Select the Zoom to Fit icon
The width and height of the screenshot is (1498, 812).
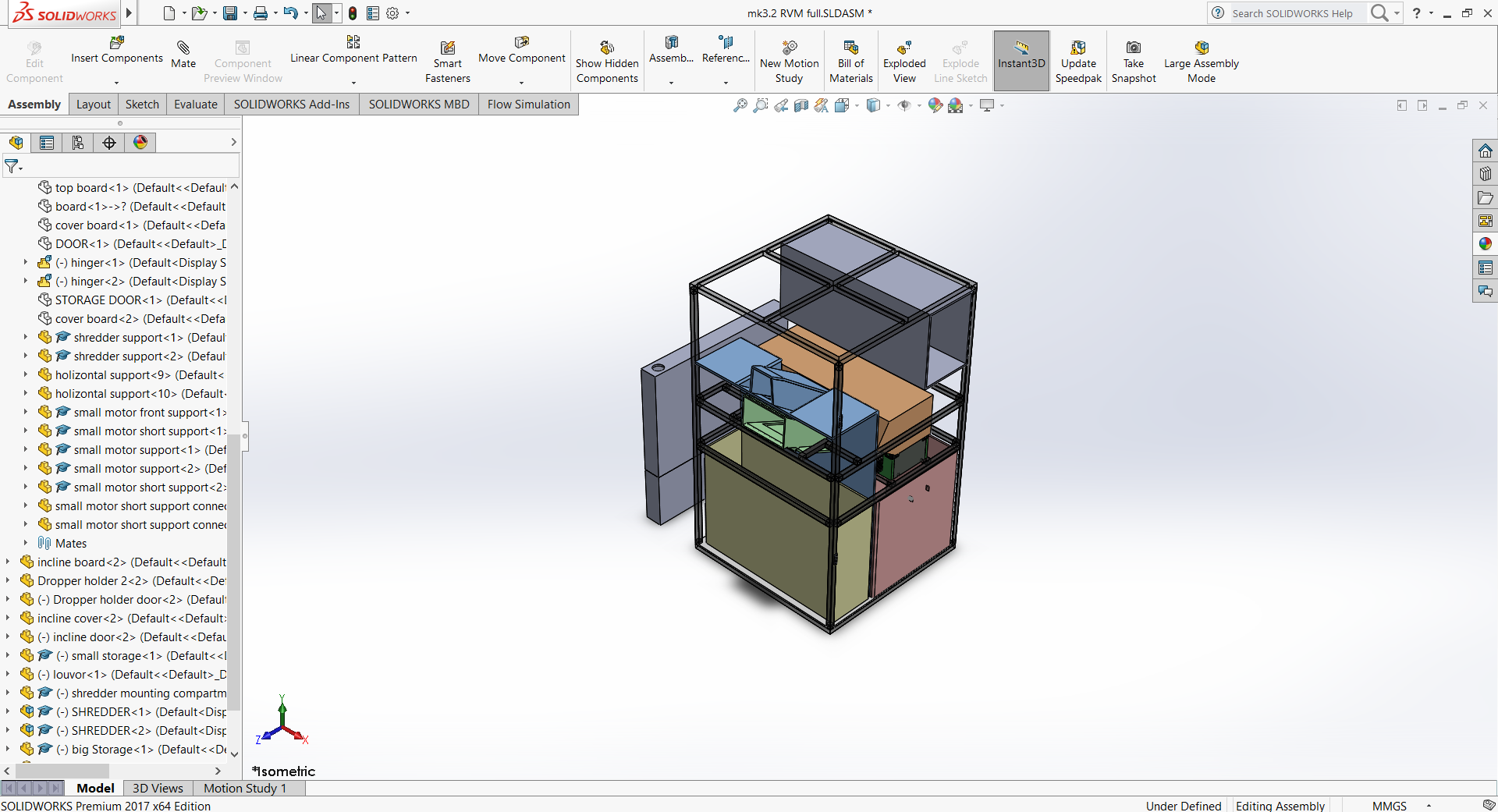[739, 105]
